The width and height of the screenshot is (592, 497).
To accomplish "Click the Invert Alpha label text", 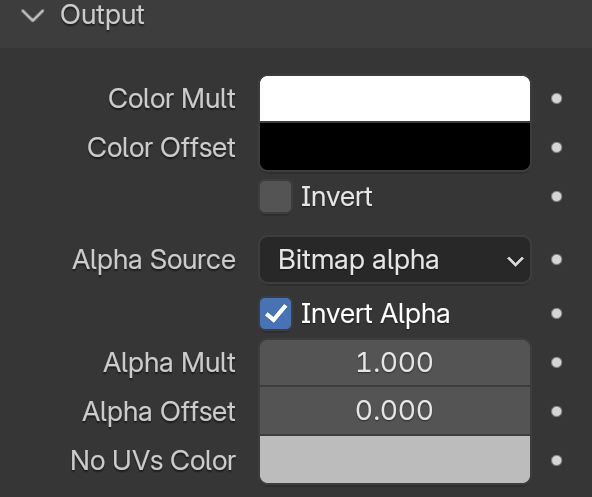I will [x=375, y=314].
